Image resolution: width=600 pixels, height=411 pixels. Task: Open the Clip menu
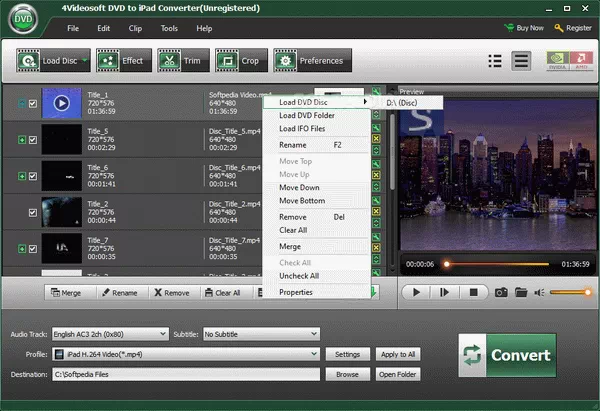tap(135, 28)
